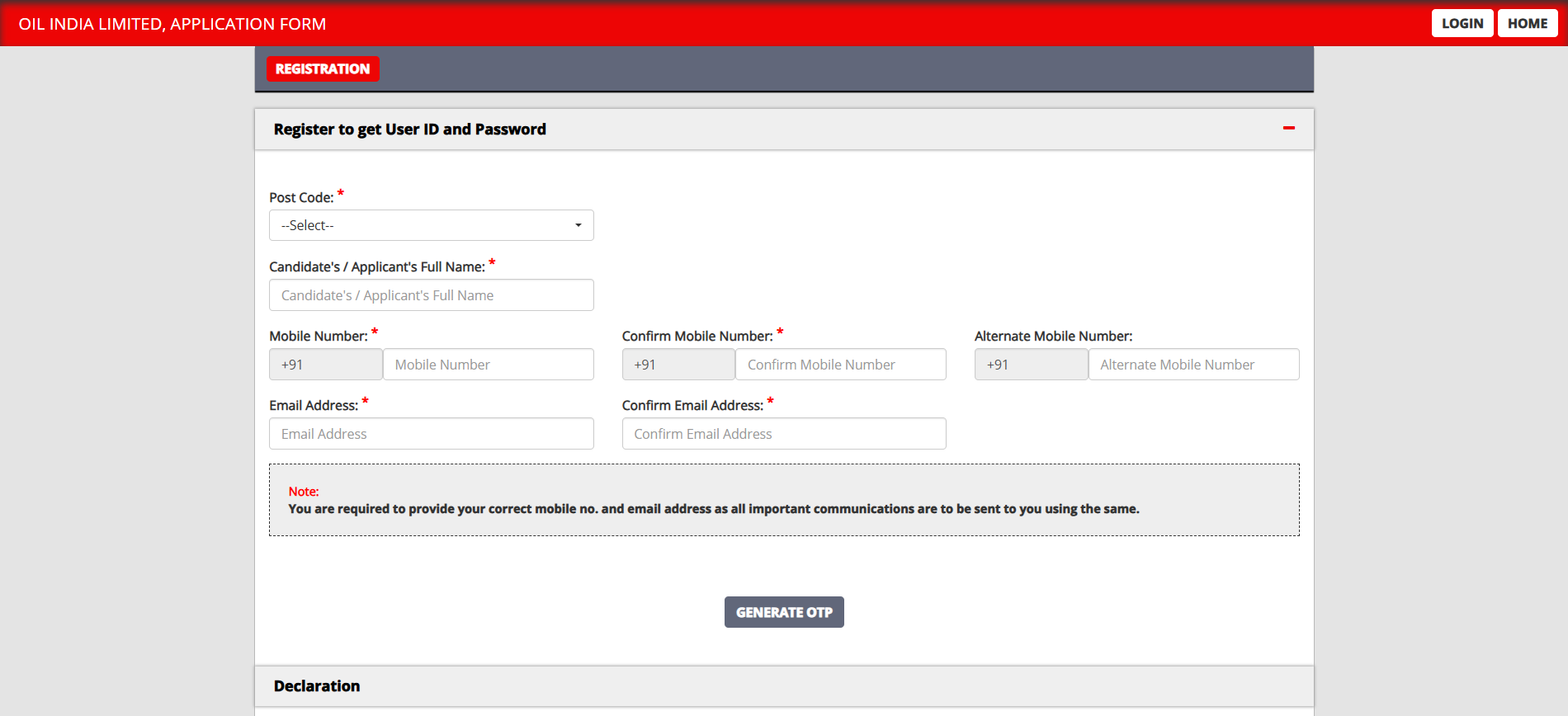Click the Alternate Mobile Number field
The width and height of the screenshot is (1568, 716).
[x=1193, y=365]
